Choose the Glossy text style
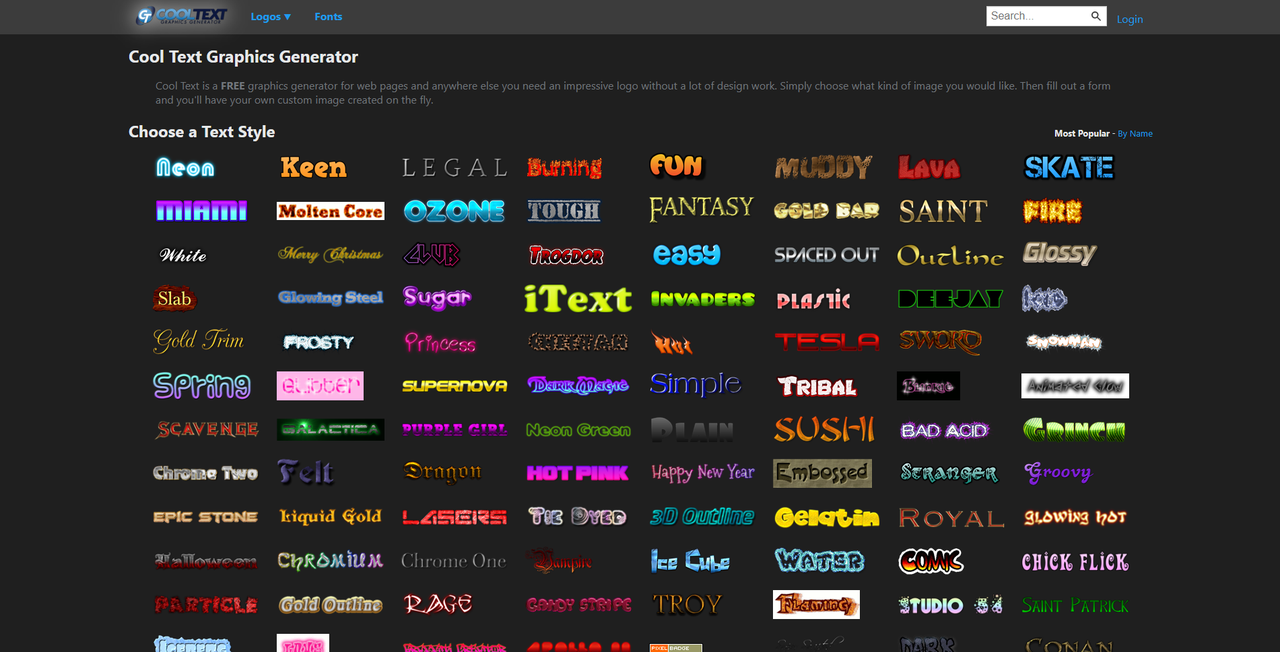The height and width of the screenshot is (652, 1280). (1060, 254)
